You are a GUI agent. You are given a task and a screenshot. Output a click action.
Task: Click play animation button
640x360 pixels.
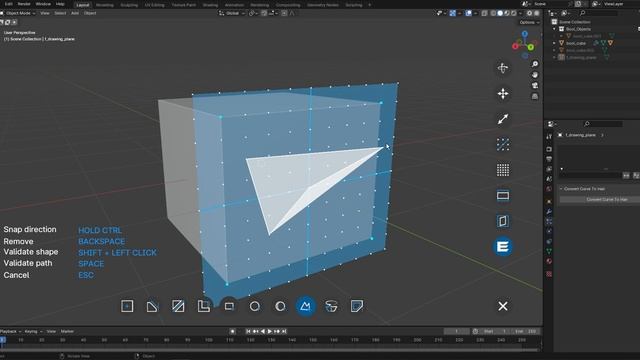(x=270, y=331)
